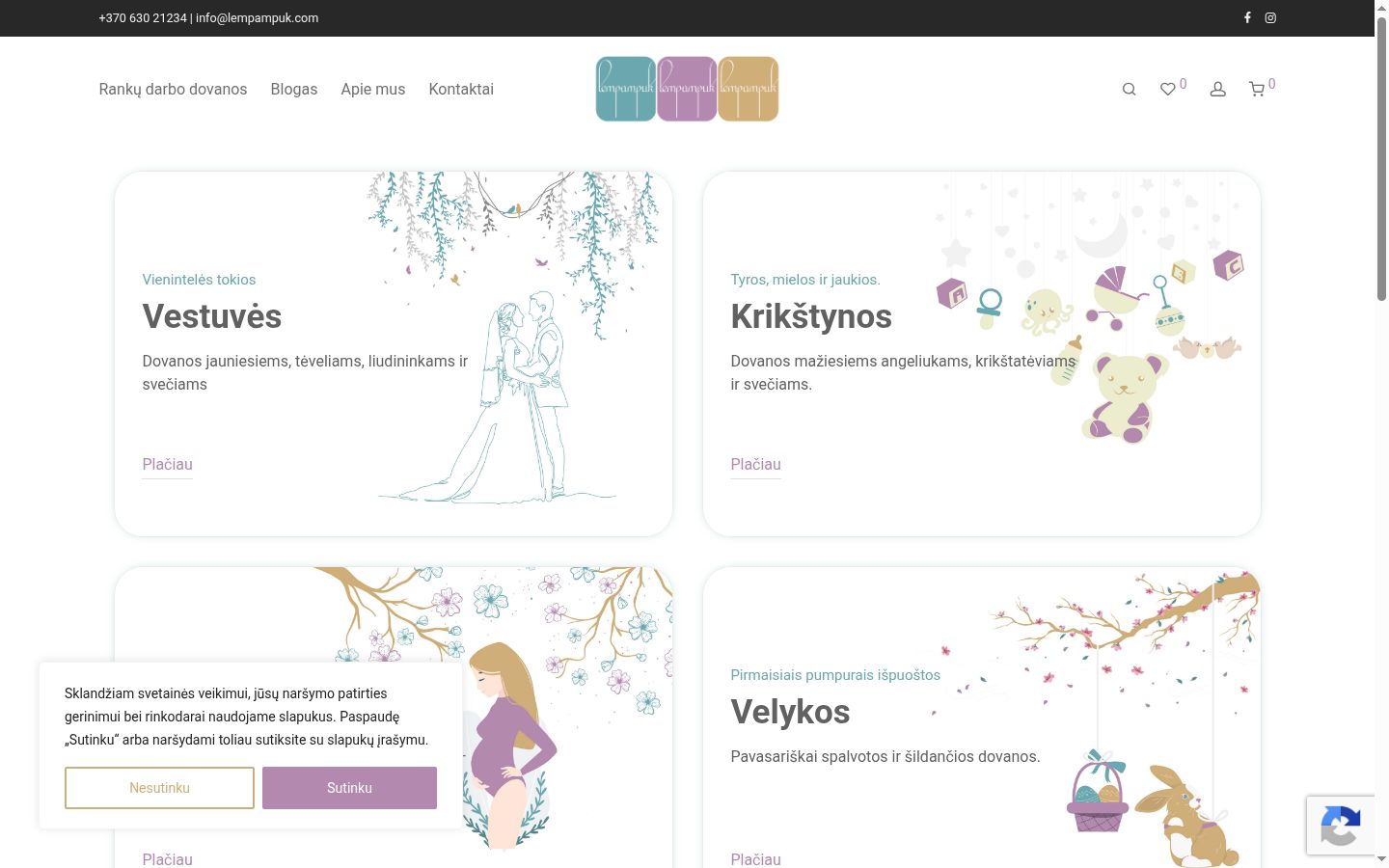This screenshot has width=1389, height=868.
Task: Open the Vestuvės heading
Action: point(212,316)
